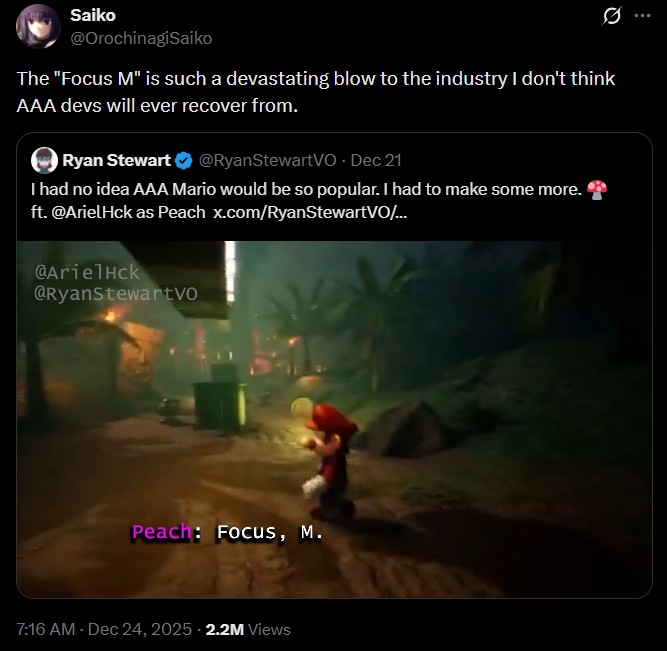This screenshot has width=667, height=651.
Task: Click Ryan Stewart's small profile picture
Action: pyautogui.click(x=44, y=160)
